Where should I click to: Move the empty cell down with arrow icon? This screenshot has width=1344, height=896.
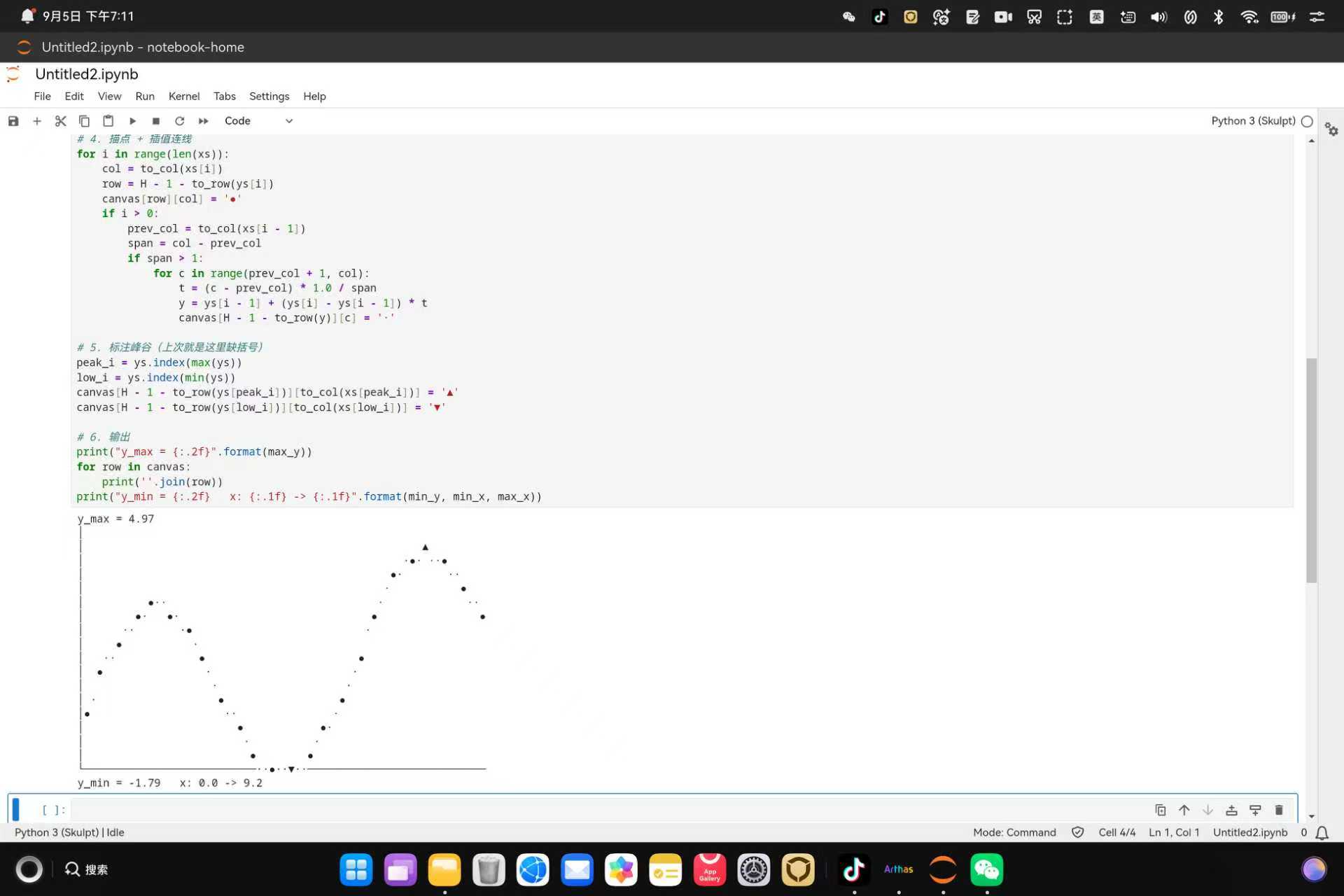(1208, 810)
